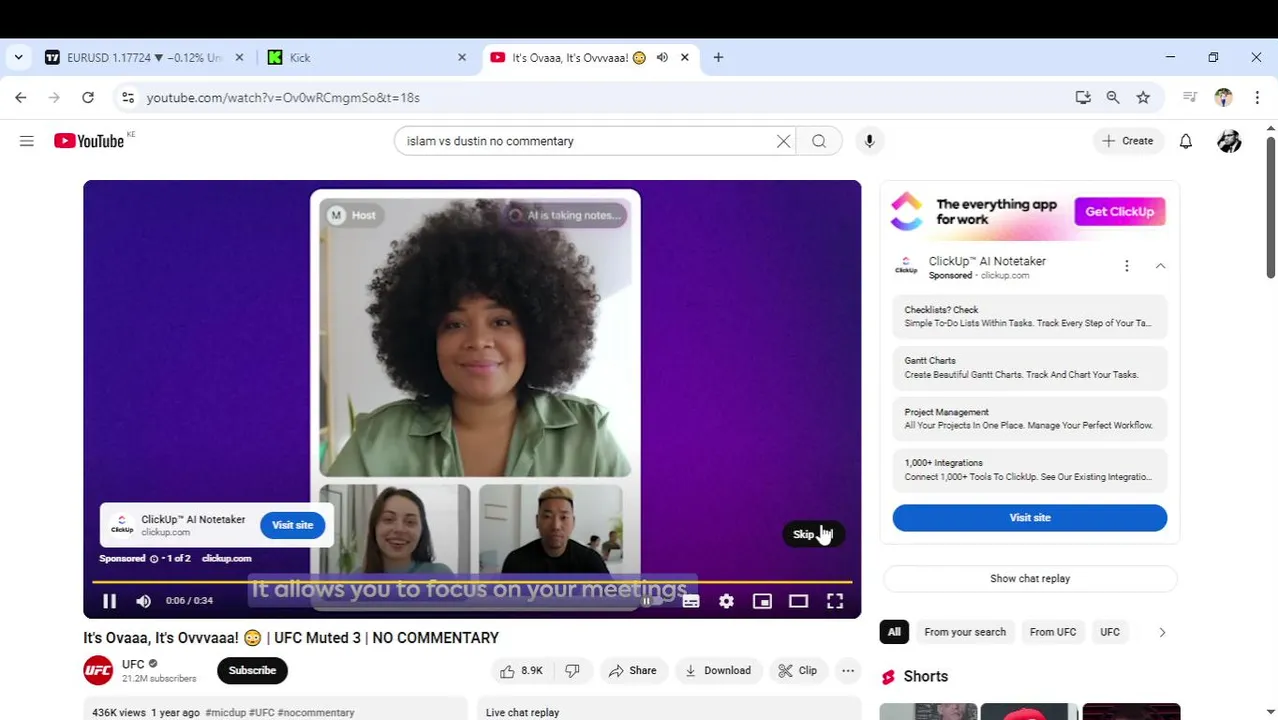Select From your search chip
The height and width of the screenshot is (720, 1278).
click(x=965, y=632)
